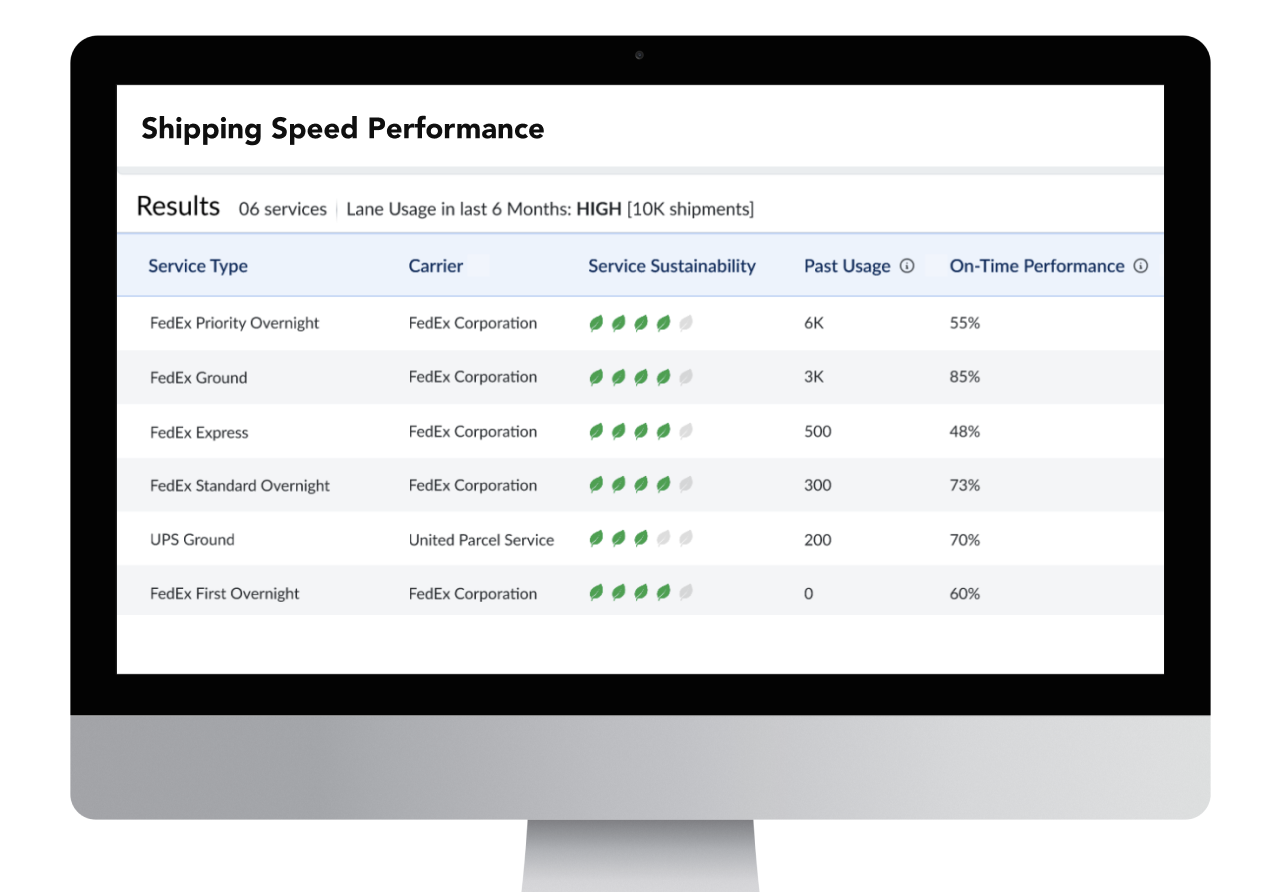Click sustainability leaf rating for FedEx Express
The height and width of the screenshot is (892, 1281).
(x=641, y=431)
